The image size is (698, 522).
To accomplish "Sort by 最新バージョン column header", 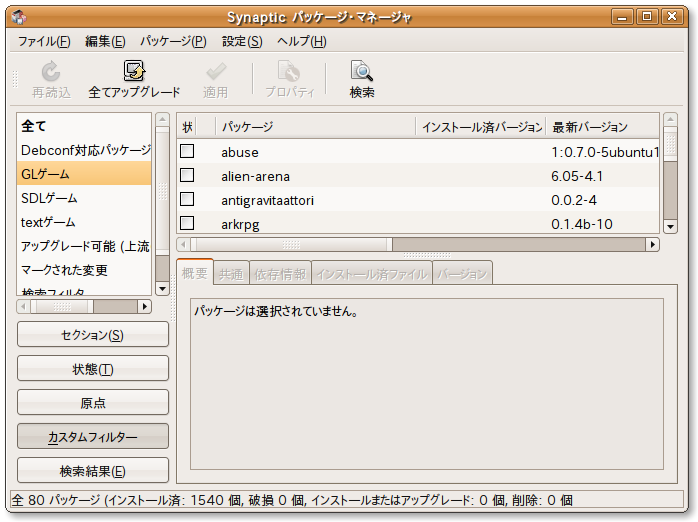I will 602,127.
